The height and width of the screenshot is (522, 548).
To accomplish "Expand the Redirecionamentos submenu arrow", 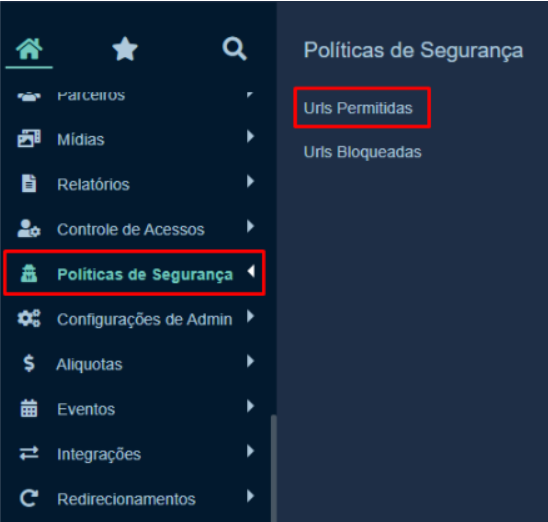I will 250,496.
